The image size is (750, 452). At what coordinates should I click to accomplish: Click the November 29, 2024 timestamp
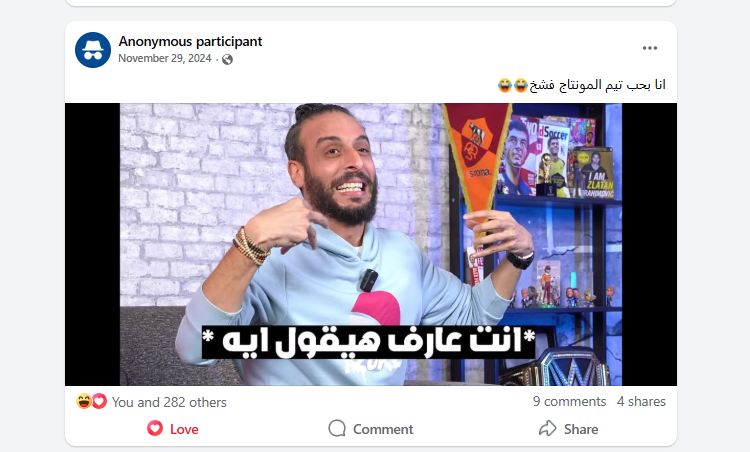click(x=165, y=58)
